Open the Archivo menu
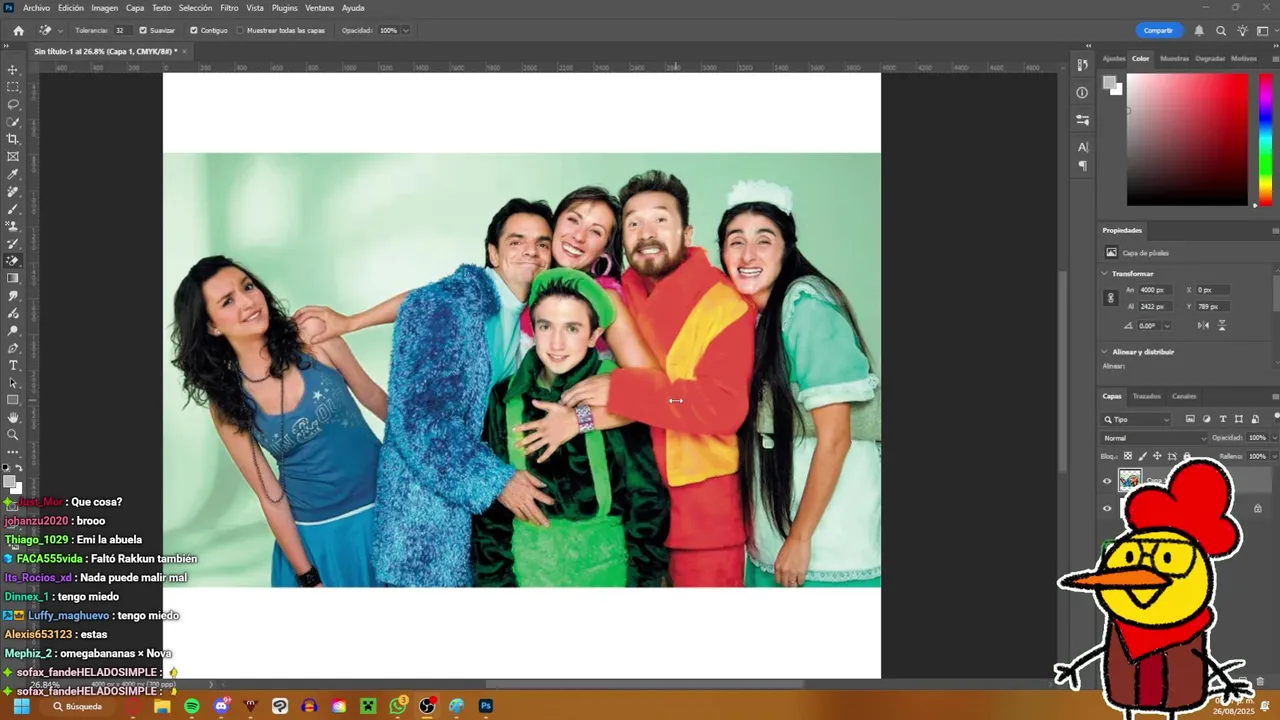The height and width of the screenshot is (720, 1280). (36, 8)
